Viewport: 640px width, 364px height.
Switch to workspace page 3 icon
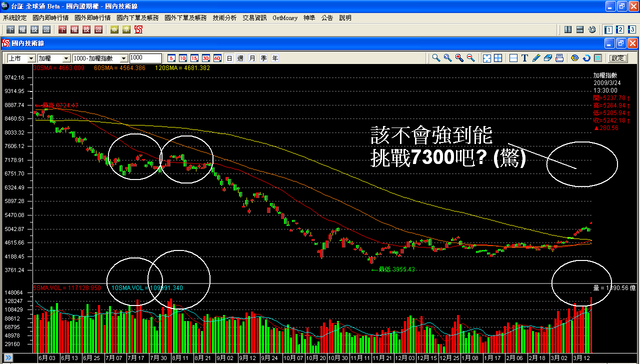pyautogui.click(x=631, y=30)
